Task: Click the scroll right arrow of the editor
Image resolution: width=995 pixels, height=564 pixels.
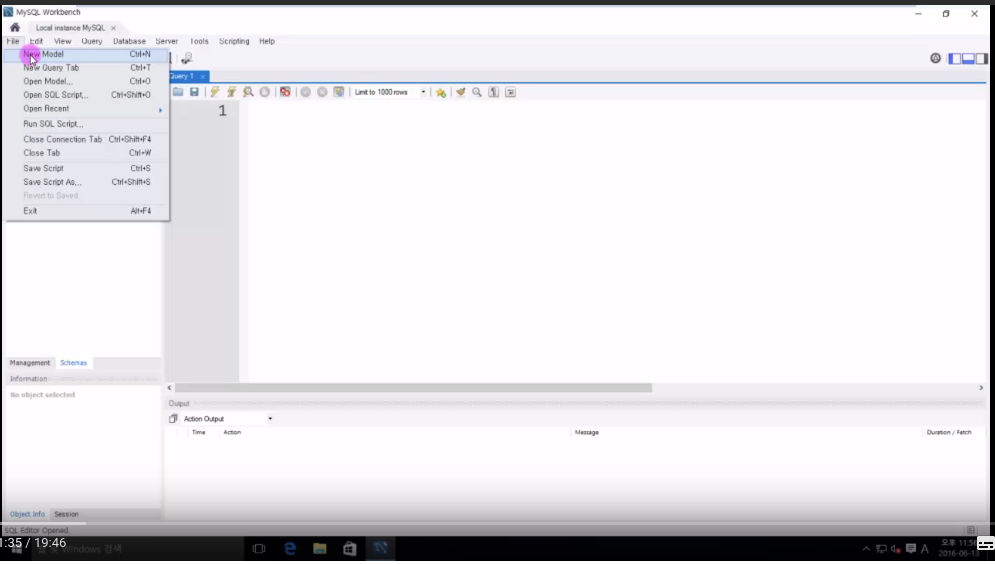Action: pos(981,388)
